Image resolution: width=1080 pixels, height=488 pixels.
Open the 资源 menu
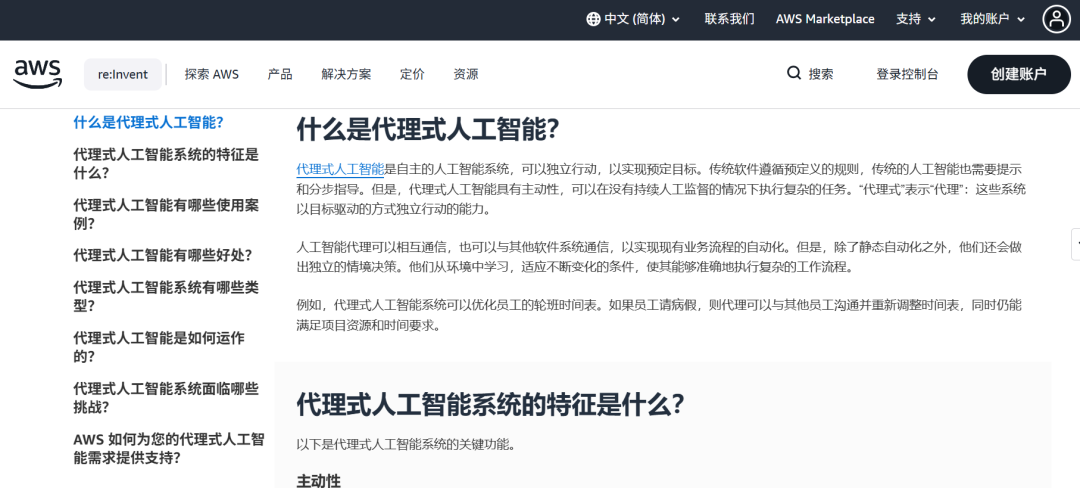tap(466, 74)
